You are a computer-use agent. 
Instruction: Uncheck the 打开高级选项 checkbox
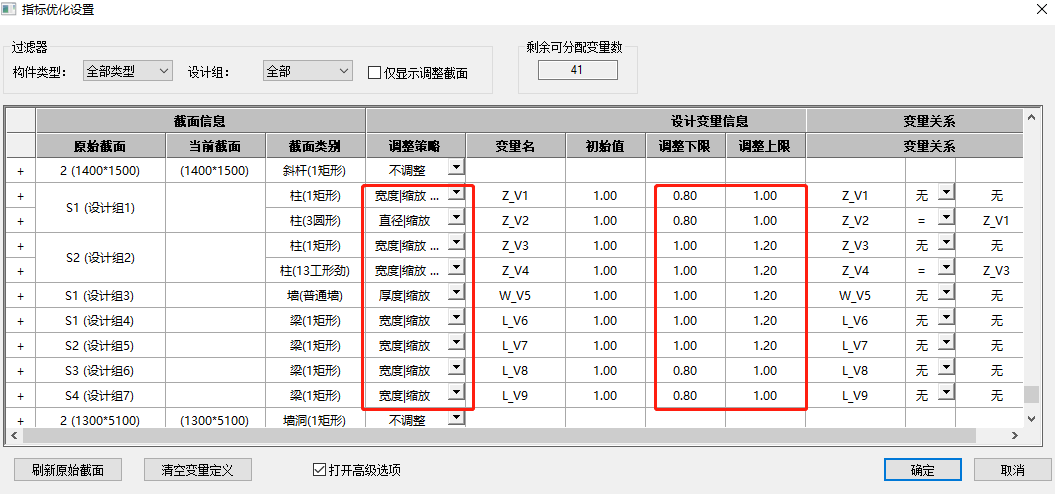click(320, 469)
